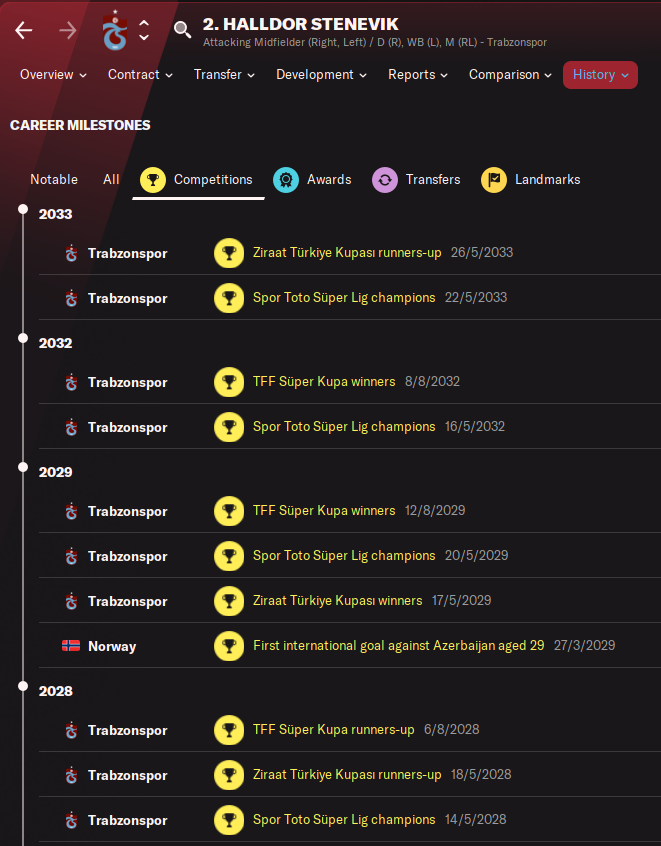Click the Transfers filter circular icon
The height and width of the screenshot is (846, 661).
(385, 180)
